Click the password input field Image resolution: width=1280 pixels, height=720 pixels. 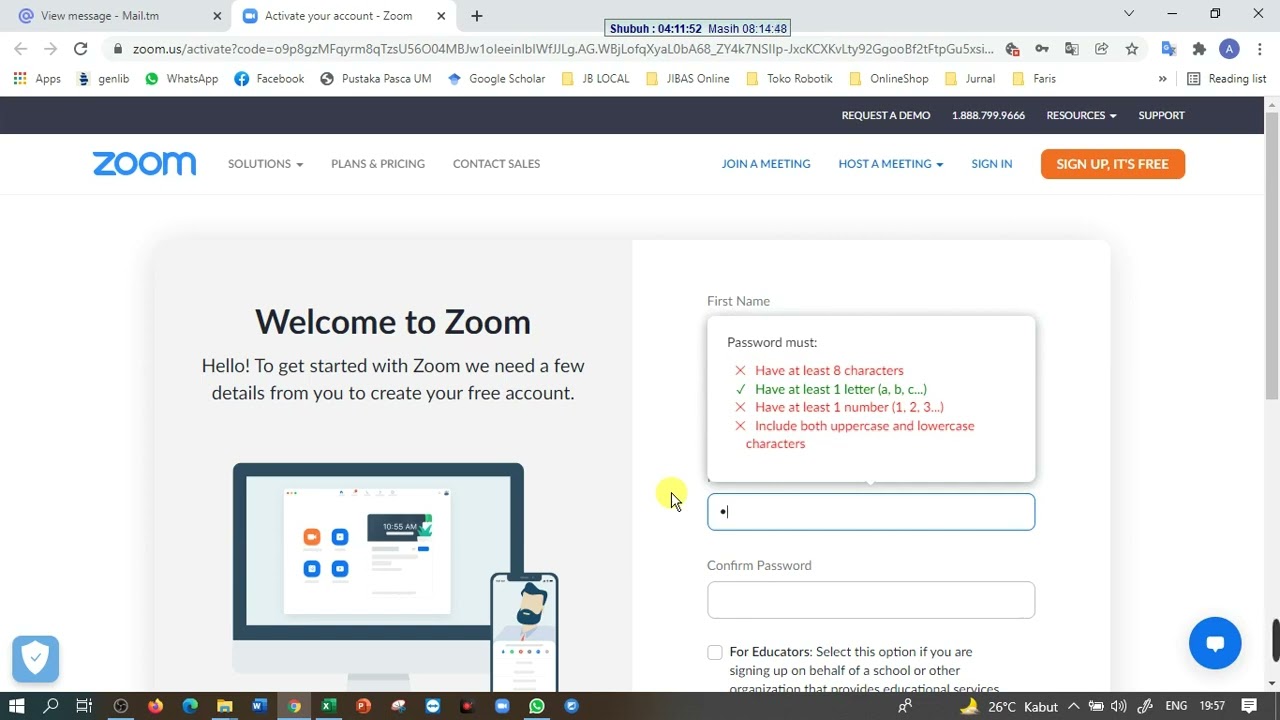point(871,512)
